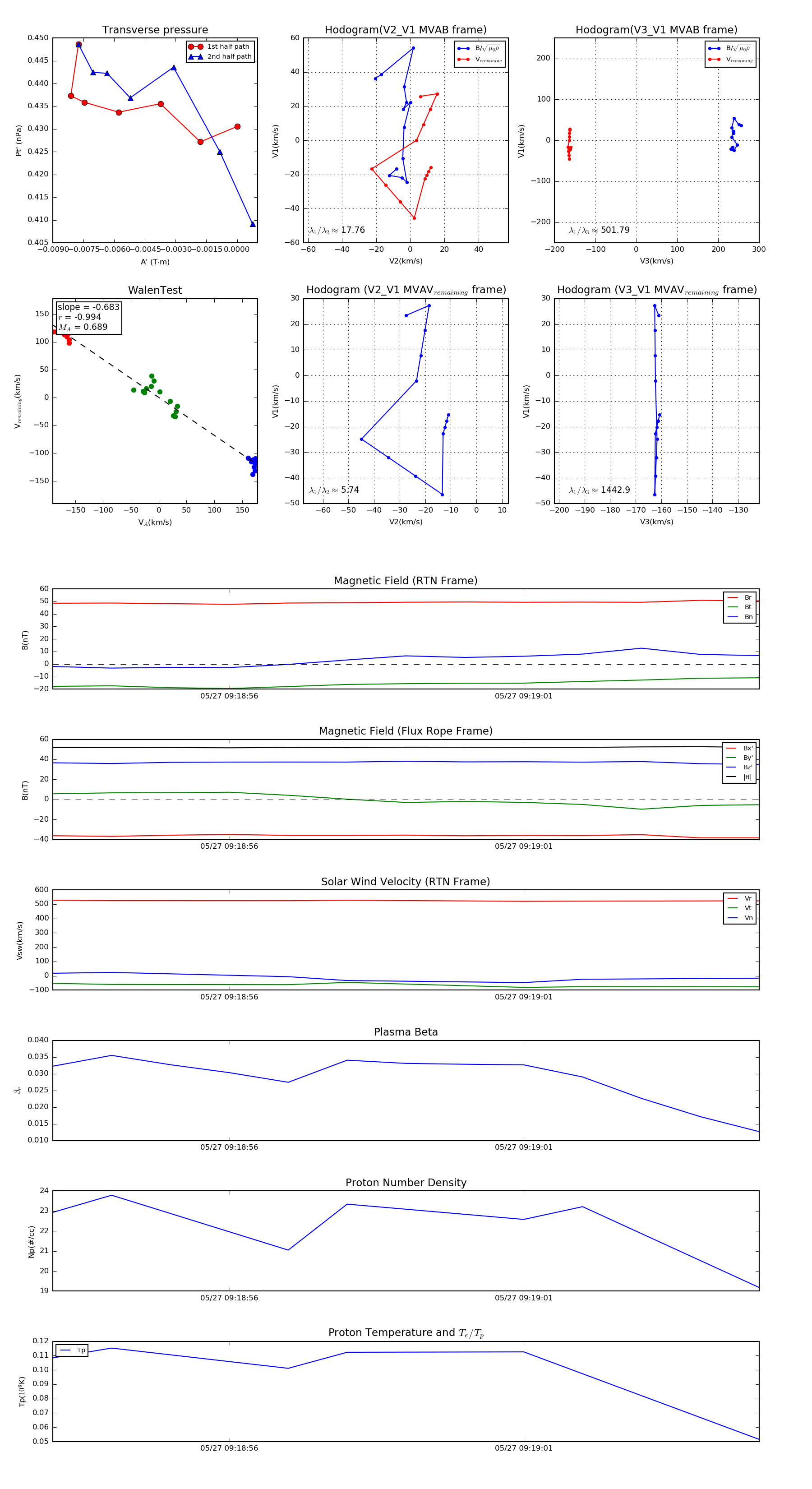The image size is (812, 1489).
Task: Click the 'Solar Wind Velocity (RTN Frame)' title
Action: coord(406,882)
